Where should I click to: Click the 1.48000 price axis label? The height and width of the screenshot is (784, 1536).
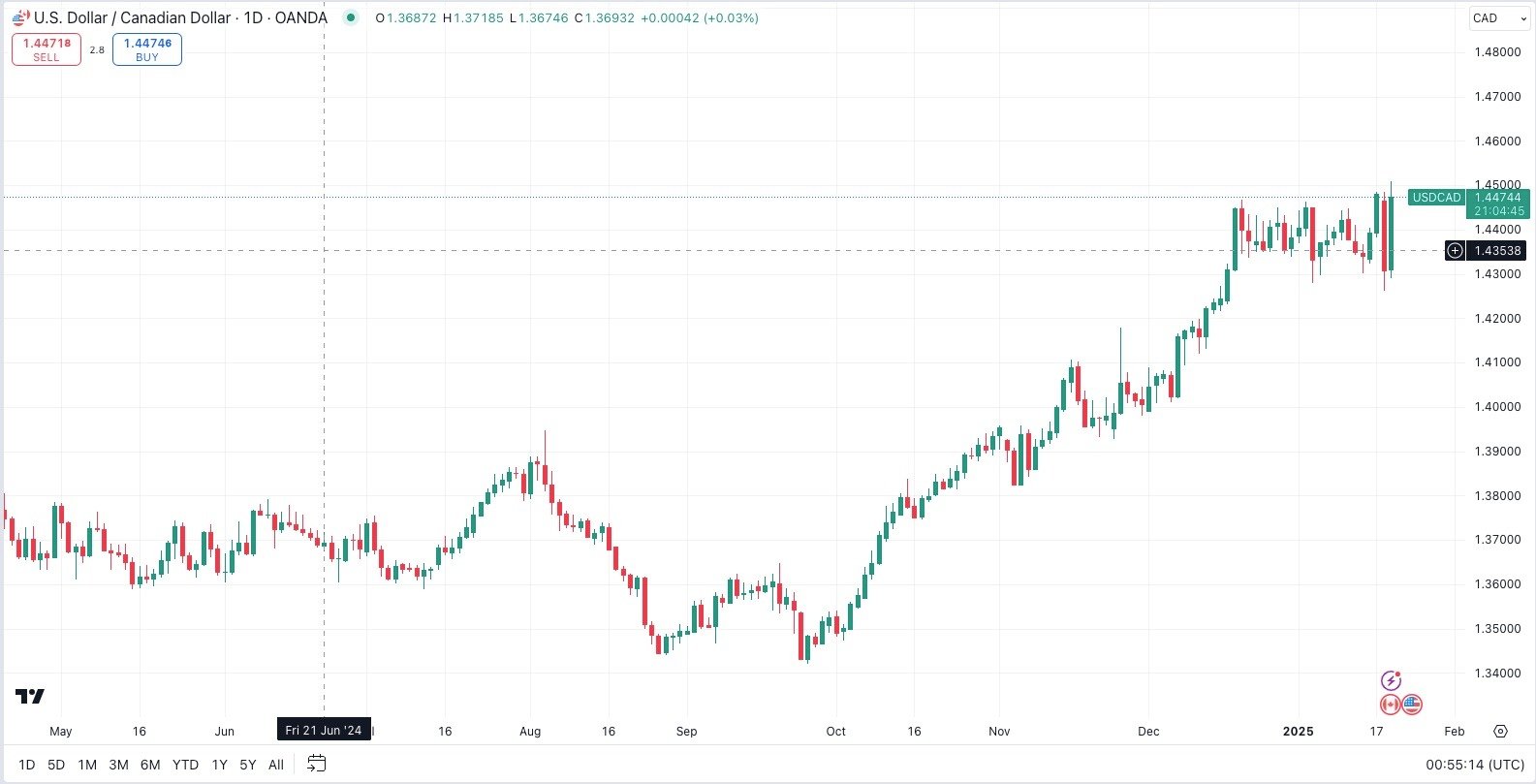pyautogui.click(x=1497, y=52)
